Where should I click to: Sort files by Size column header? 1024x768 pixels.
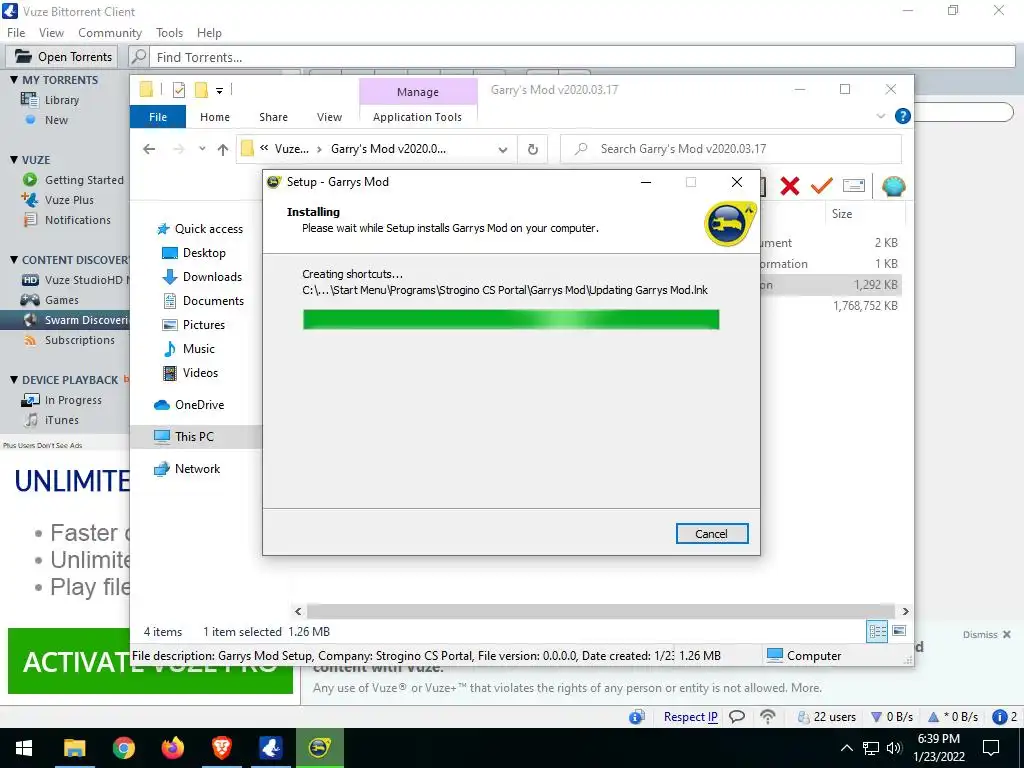(842, 214)
